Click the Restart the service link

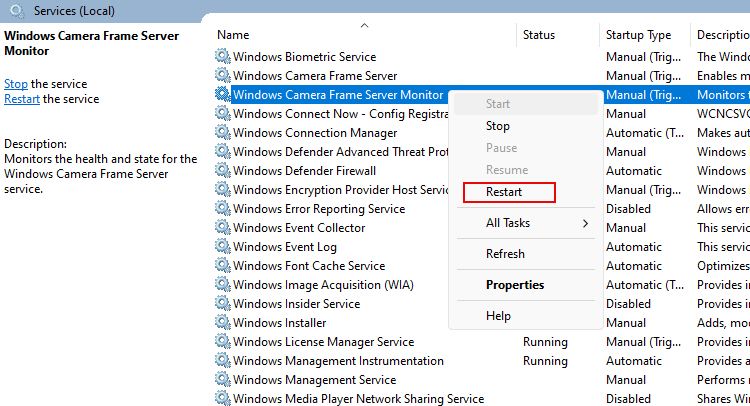coord(21,99)
